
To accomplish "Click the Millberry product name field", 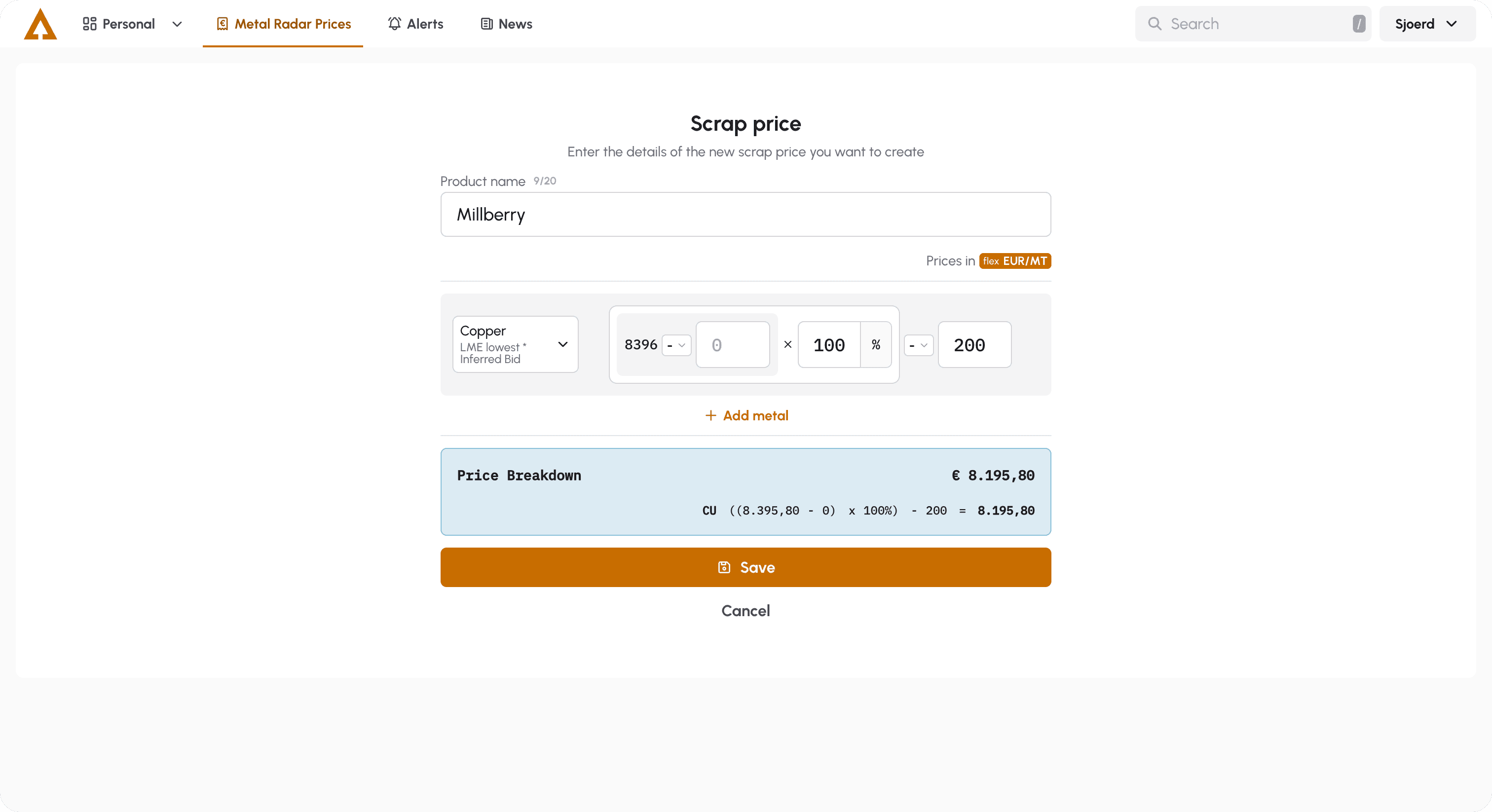I will point(746,214).
